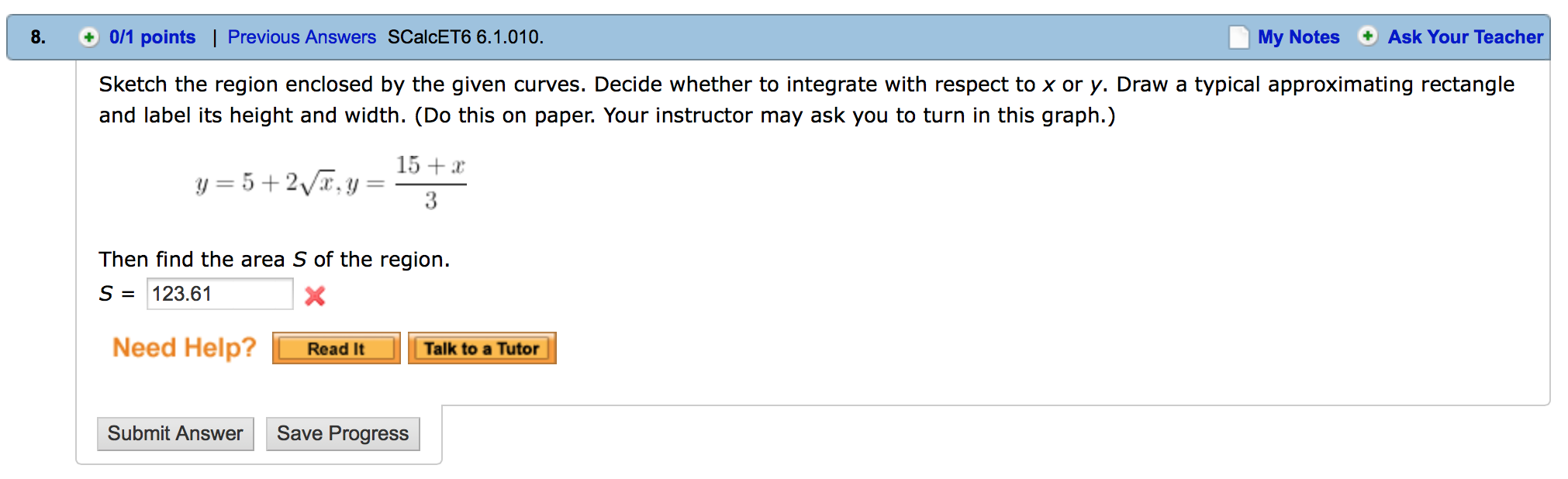Open the 0/1 points details
1568x479 pixels.
click(x=152, y=37)
